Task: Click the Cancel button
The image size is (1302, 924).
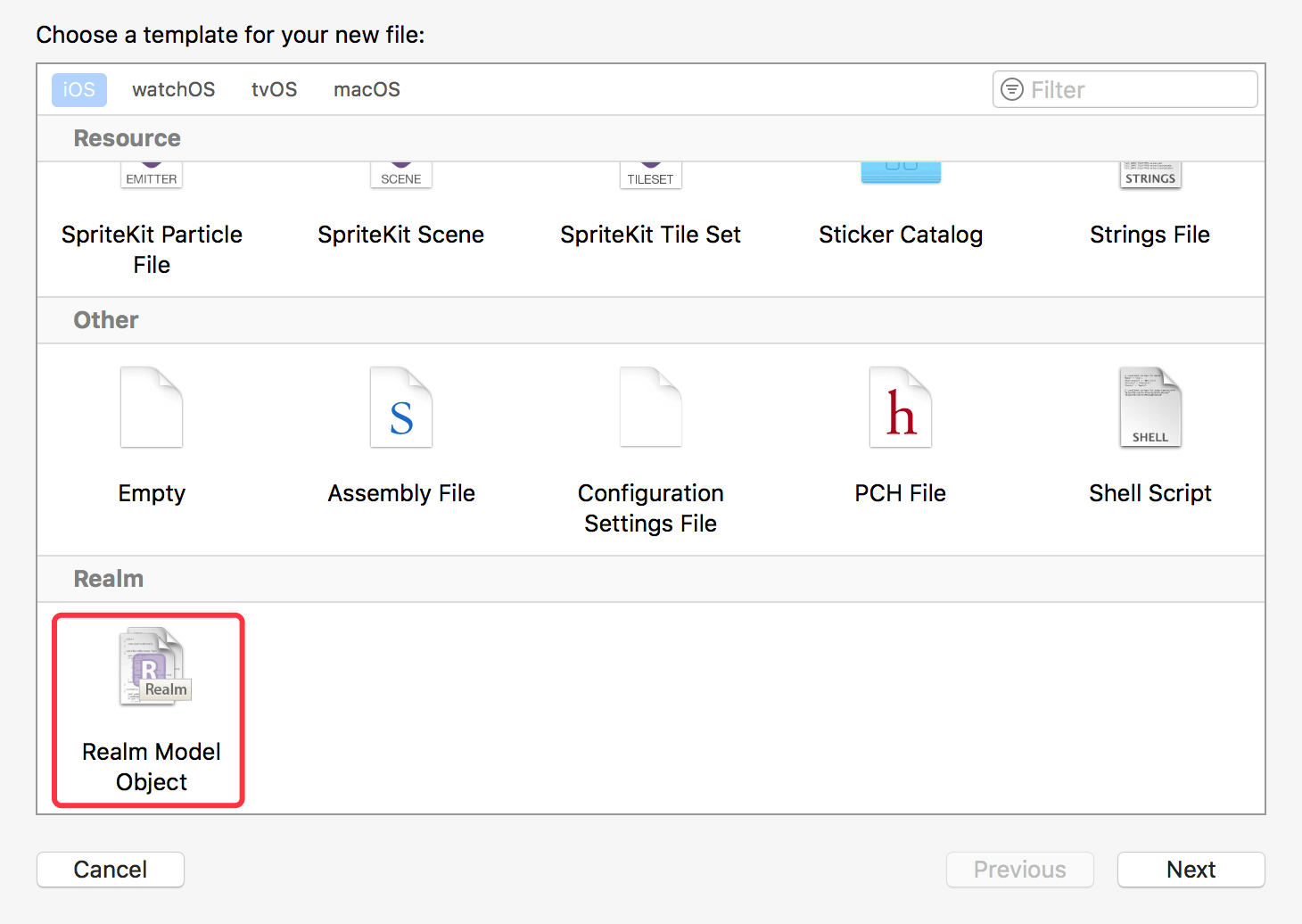Action: [x=111, y=870]
